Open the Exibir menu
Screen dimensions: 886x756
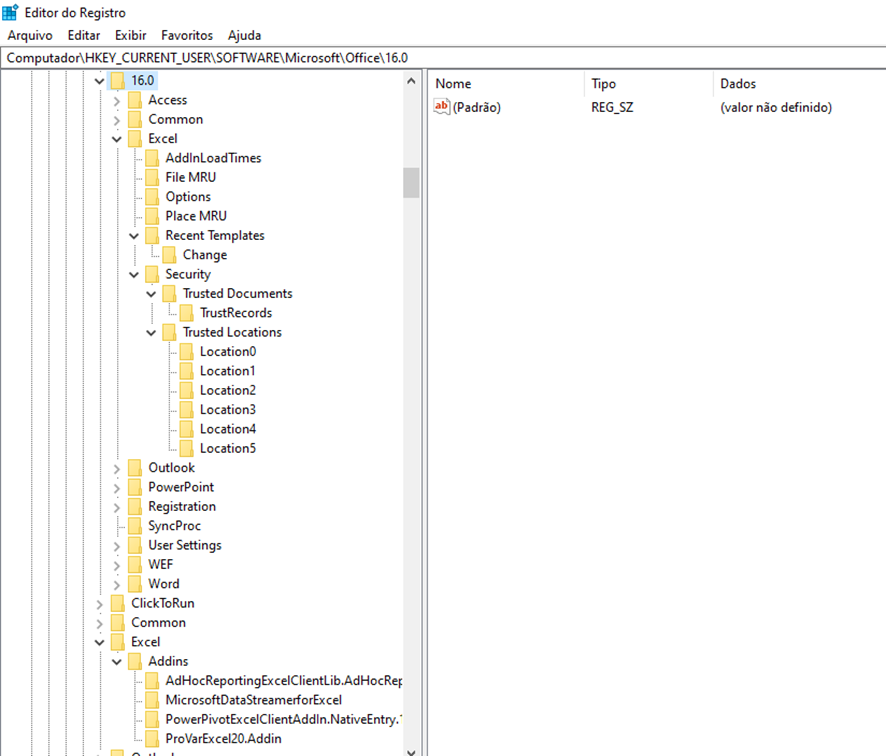[131, 36]
